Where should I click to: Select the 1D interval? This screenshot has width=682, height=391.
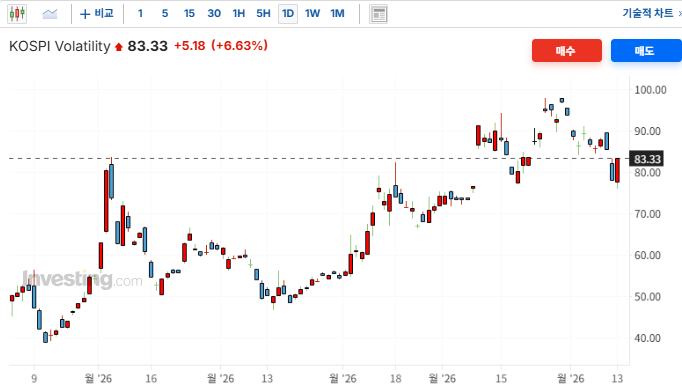288,13
